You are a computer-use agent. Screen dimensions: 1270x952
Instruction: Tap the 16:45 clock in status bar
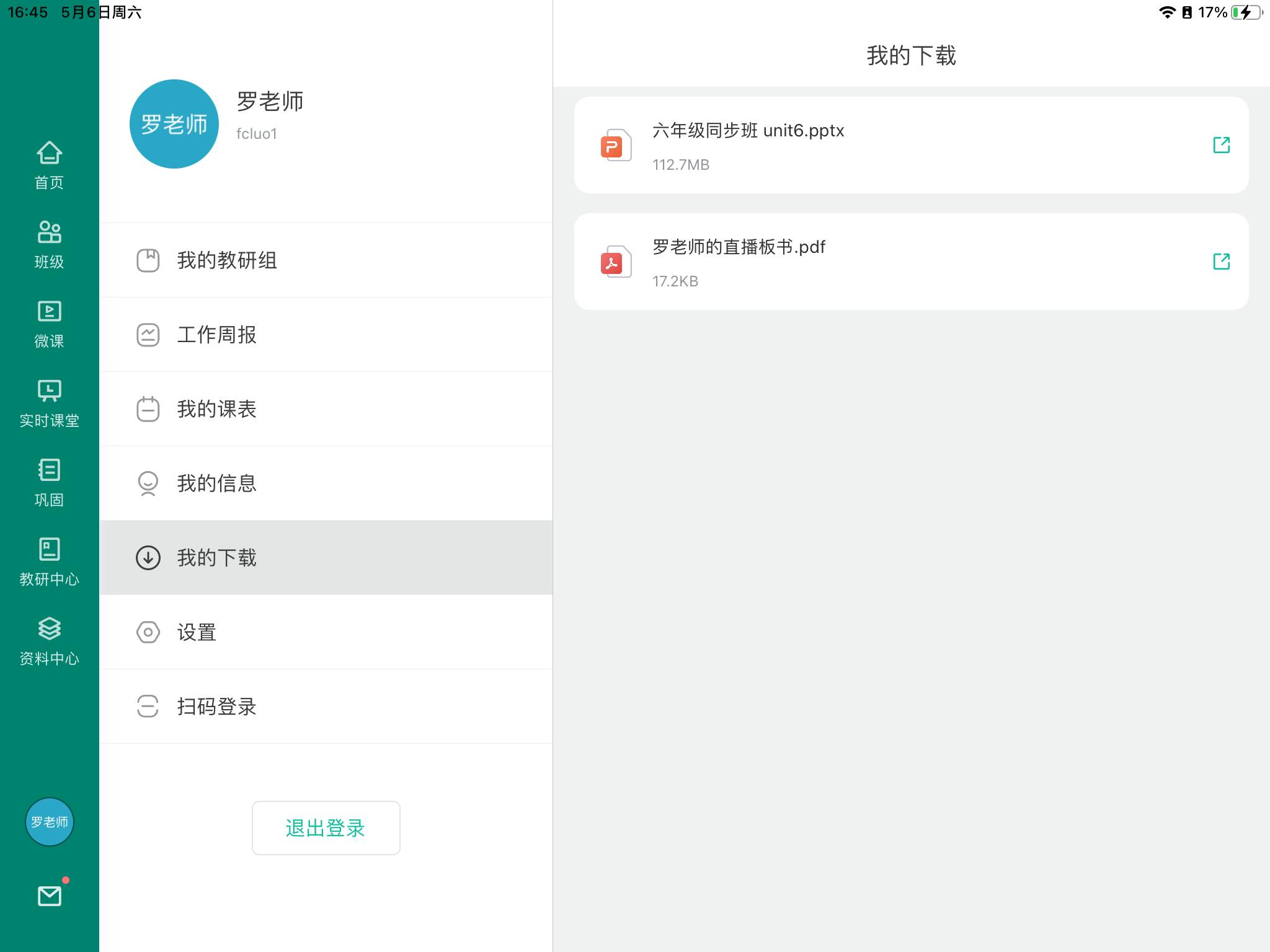click(28, 12)
